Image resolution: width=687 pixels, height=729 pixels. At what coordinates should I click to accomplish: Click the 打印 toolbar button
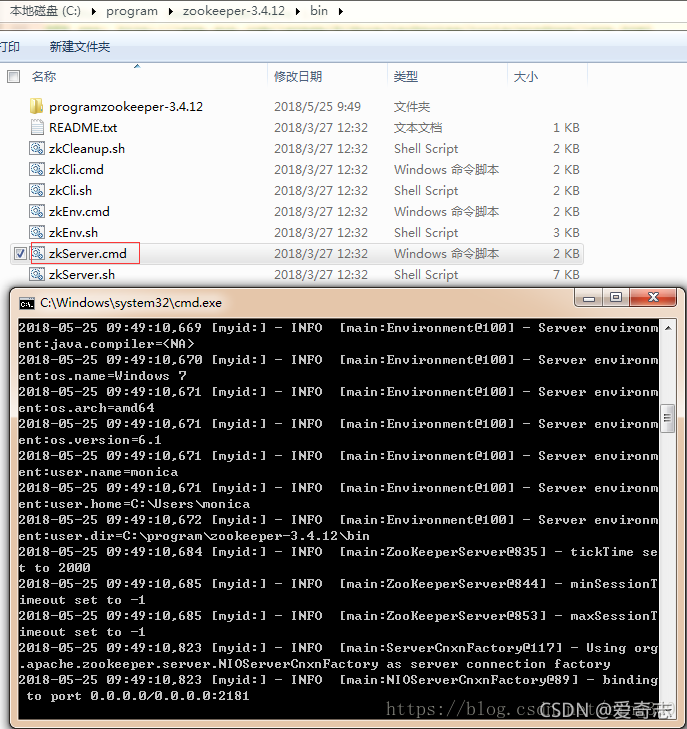click(x=10, y=46)
